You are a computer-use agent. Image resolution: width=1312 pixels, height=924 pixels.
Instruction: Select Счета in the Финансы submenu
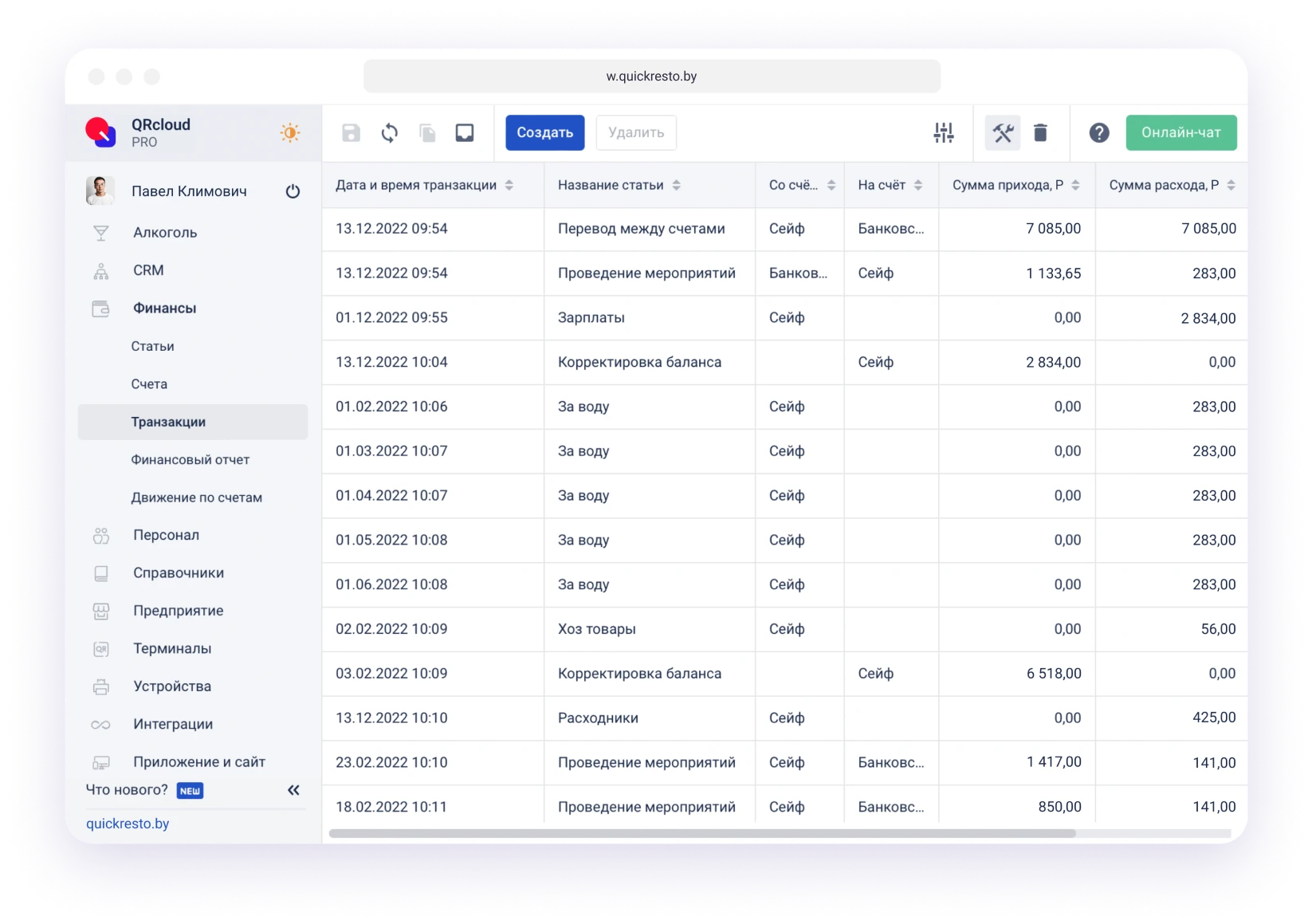(149, 384)
